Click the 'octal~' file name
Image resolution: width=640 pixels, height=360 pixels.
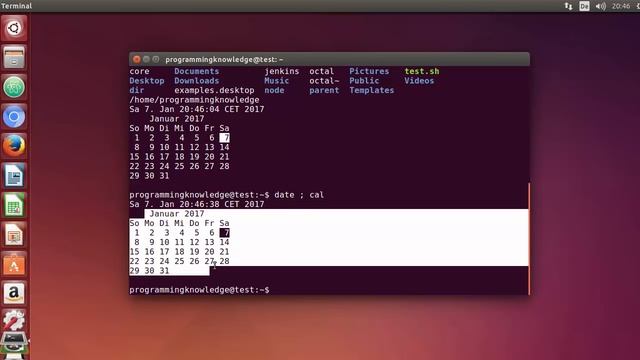click(324, 81)
